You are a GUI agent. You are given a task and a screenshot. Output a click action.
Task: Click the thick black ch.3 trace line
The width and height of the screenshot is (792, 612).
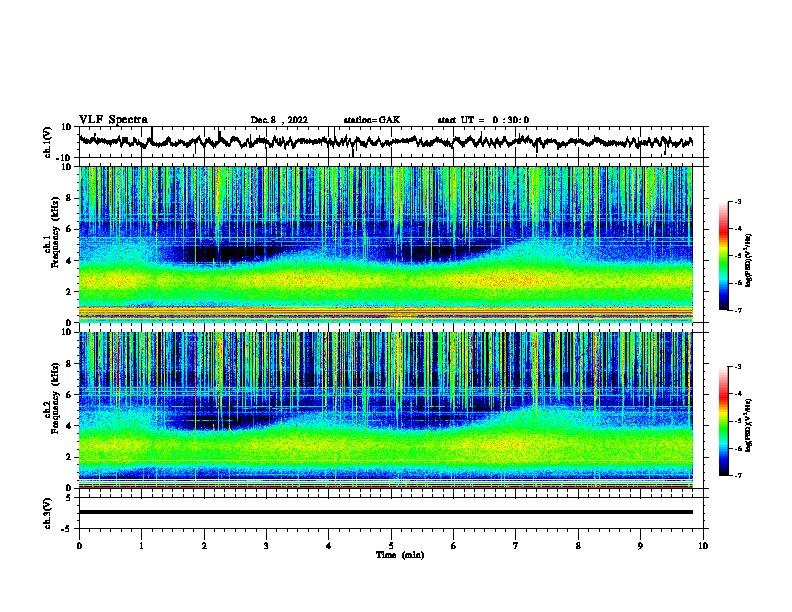click(x=385, y=512)
